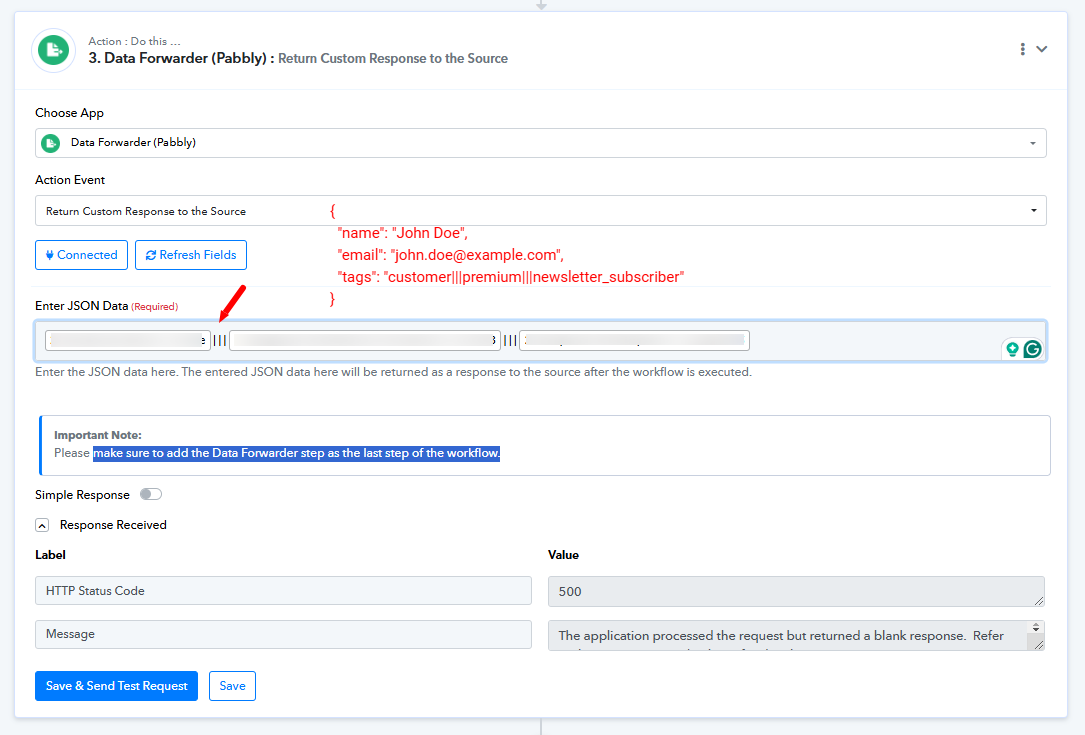The height and width of the screenshot is (735, 1085).
Task: Click the 500 status value field
Action: (796, 591)
